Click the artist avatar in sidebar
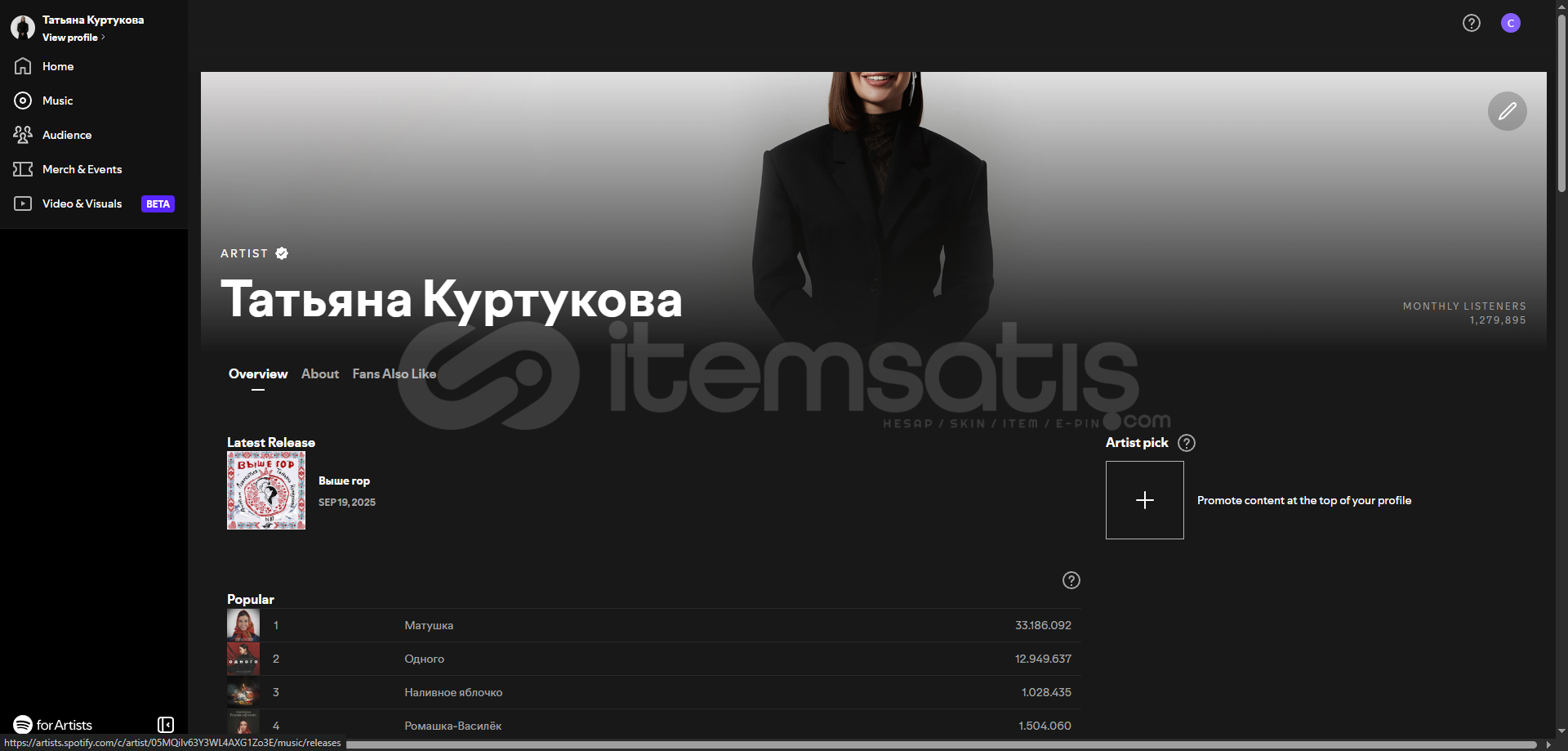The height and width of the screenshot is (751, 1568). click(23, 28)
